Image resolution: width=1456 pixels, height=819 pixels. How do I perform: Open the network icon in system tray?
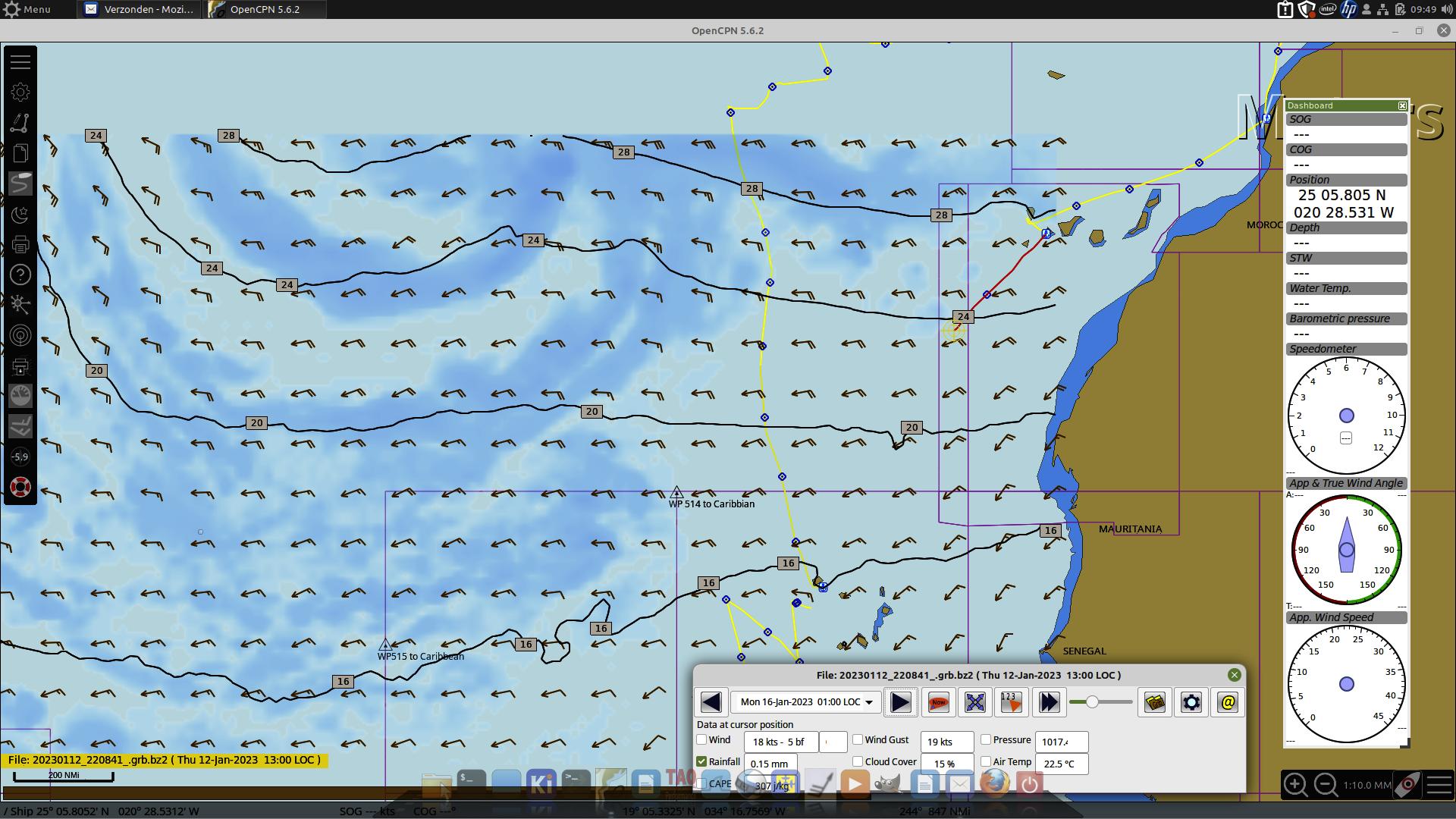tap(1382, 9)
